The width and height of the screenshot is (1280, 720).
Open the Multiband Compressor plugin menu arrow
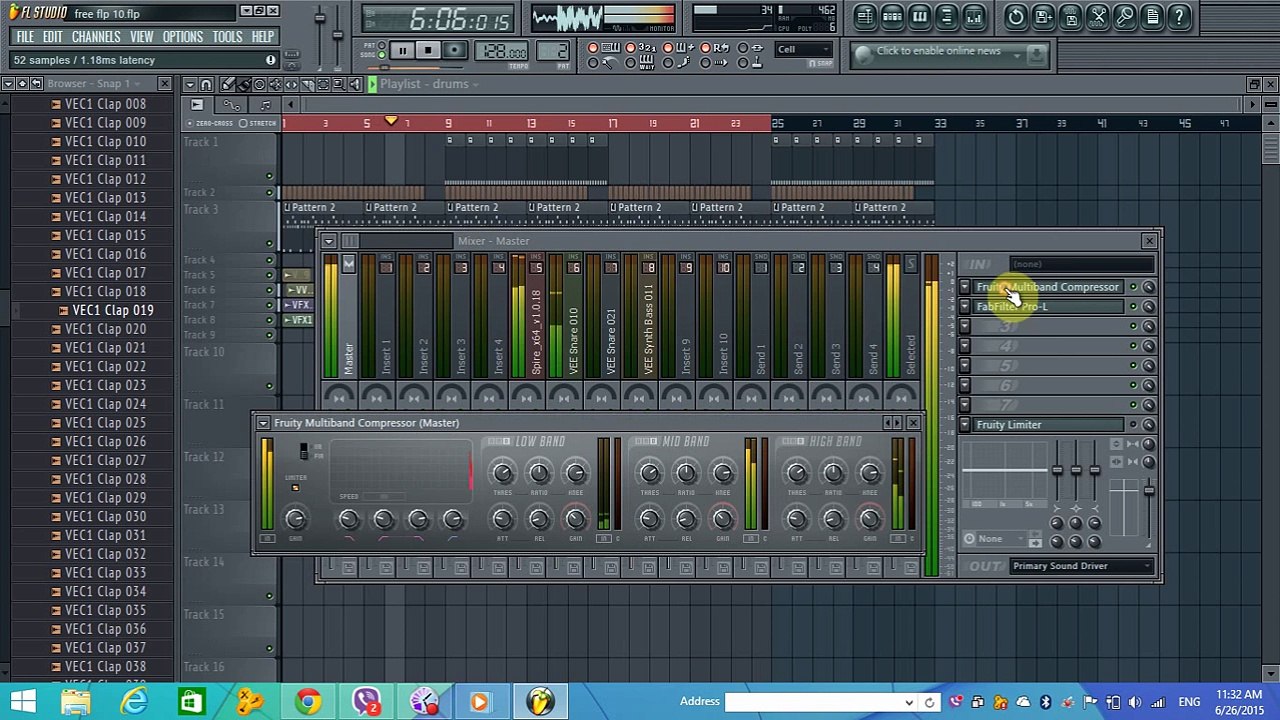(x=263, y=423)
